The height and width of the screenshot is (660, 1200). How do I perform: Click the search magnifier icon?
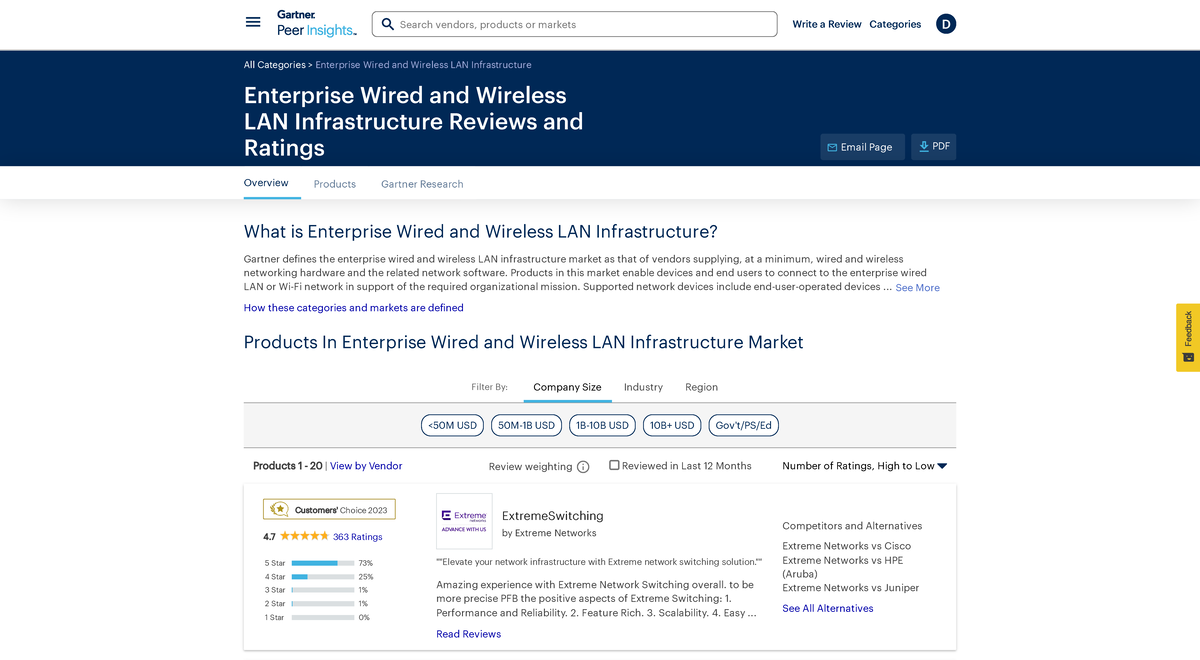(x=387, y=23)
